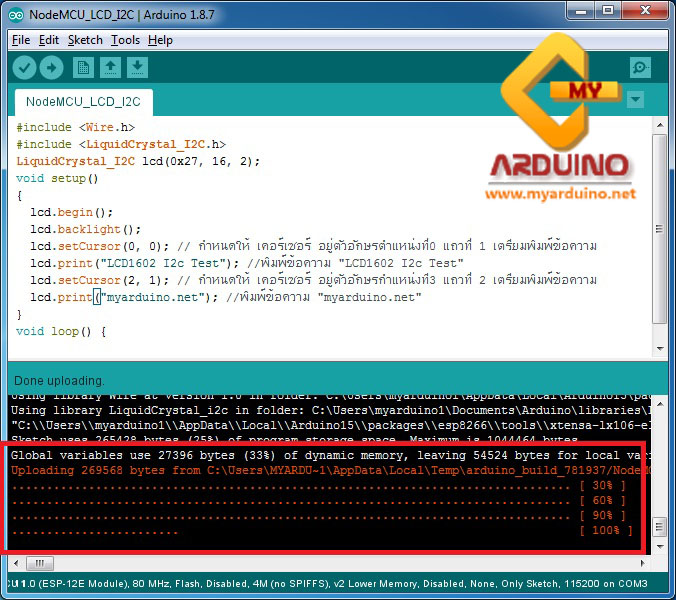Click the console scrollbar thumb

pyautogui.click(x=659, y=526)
